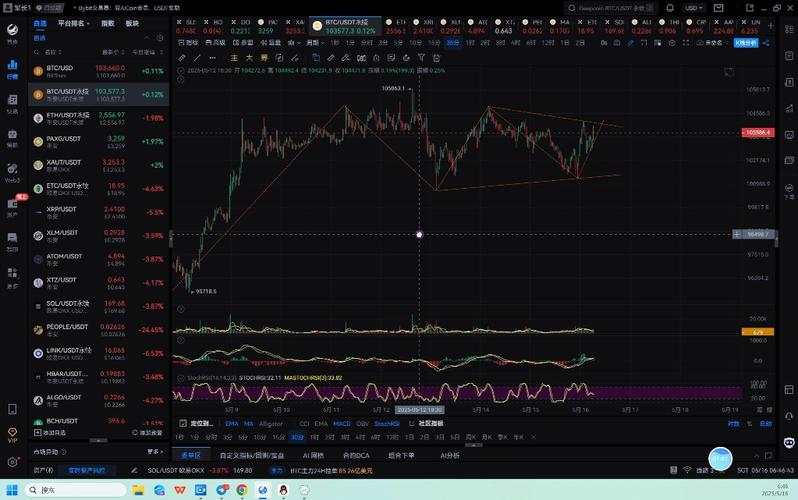Click the blue AI assistant floating button
Viewport: 798px width, 500px height.
tap(720, 459)
